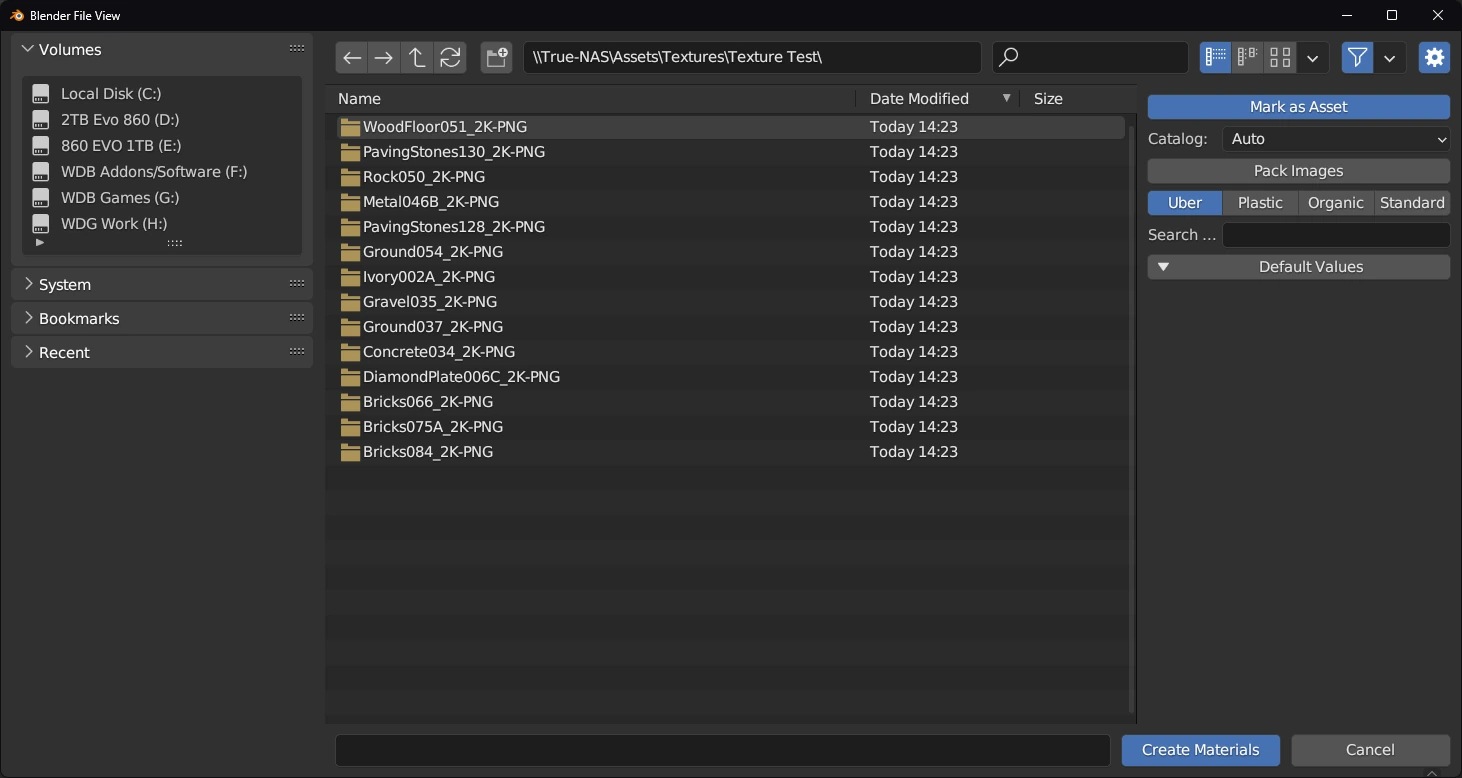The width and height of the screenshot is (1462, 778).
Task: Go up to parent directory
Action: point(417,58)
